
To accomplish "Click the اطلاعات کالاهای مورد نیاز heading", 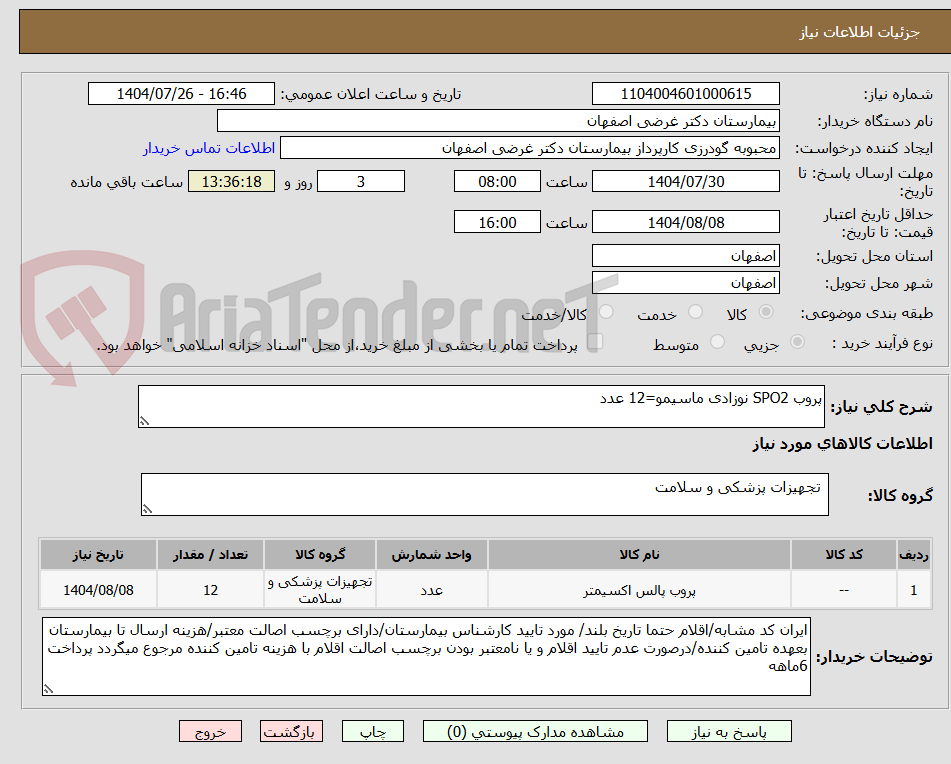I will (x=842, y=444).
